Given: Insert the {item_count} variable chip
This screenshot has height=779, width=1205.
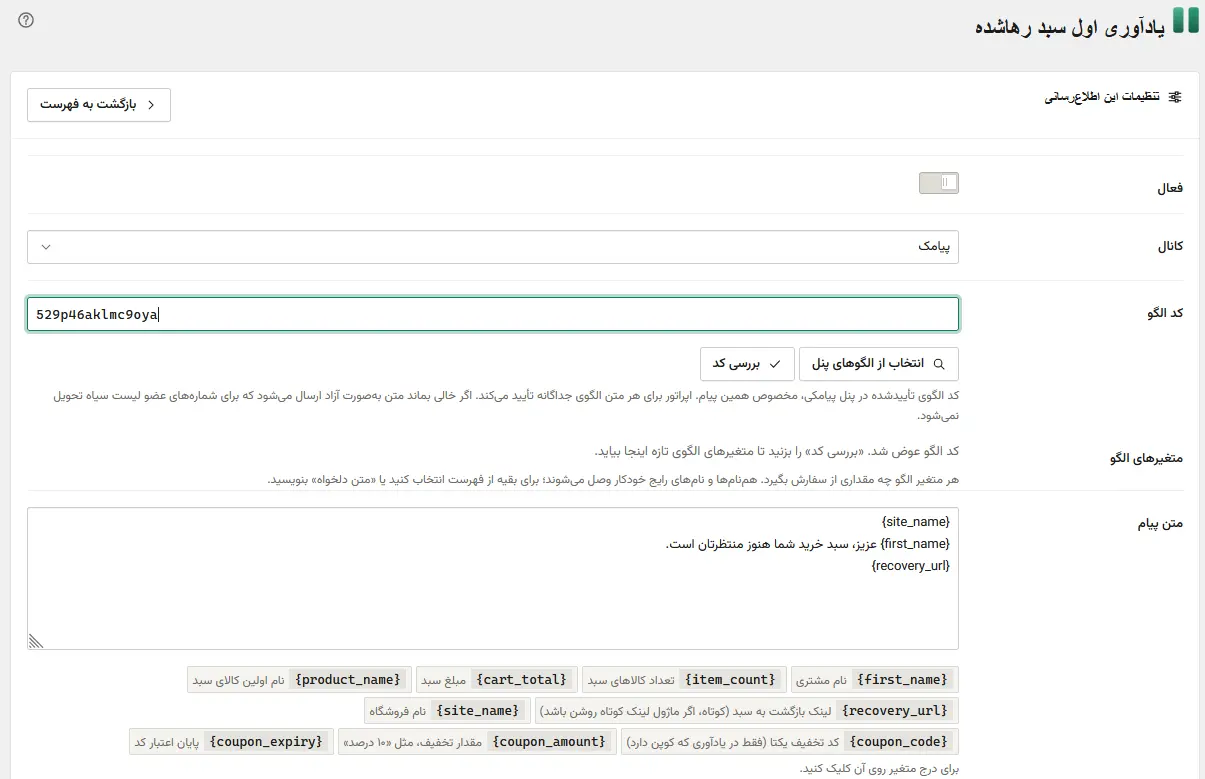Looking at the screenshot, I should coord(684,680).
